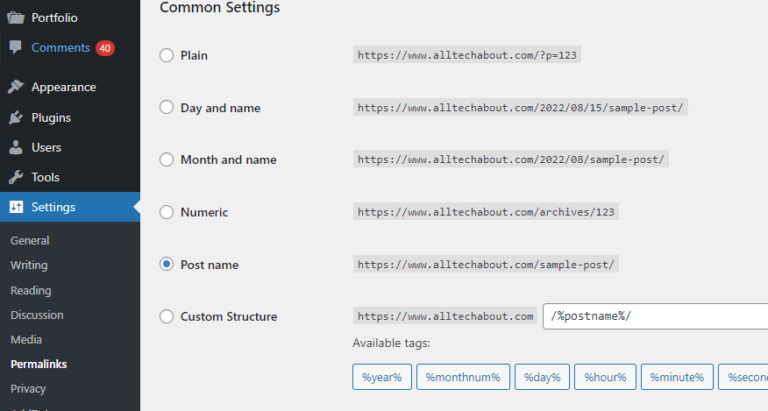
Task: Select the Plain permalink radio button
Action: [167, 55]
